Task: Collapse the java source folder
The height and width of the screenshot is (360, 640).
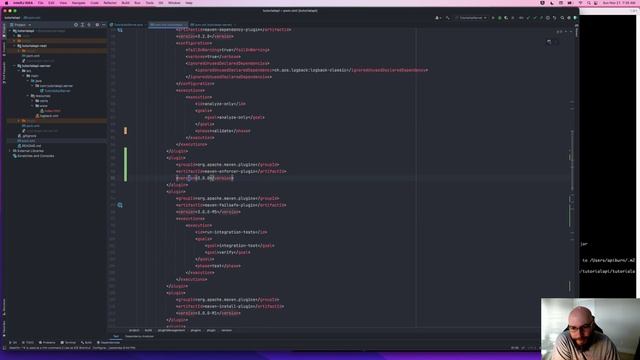Action: (28, 81)
